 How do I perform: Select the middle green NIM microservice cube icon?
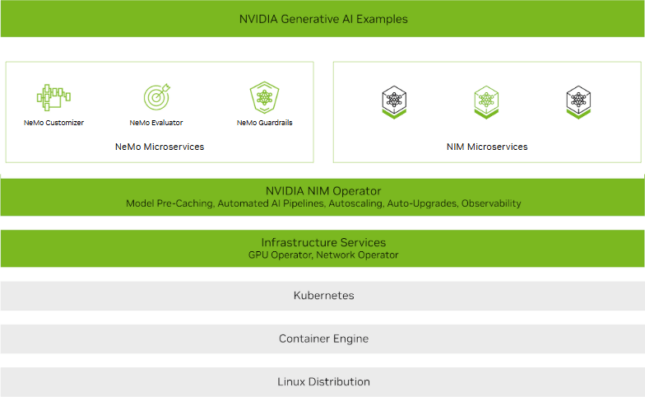point(486,102)
